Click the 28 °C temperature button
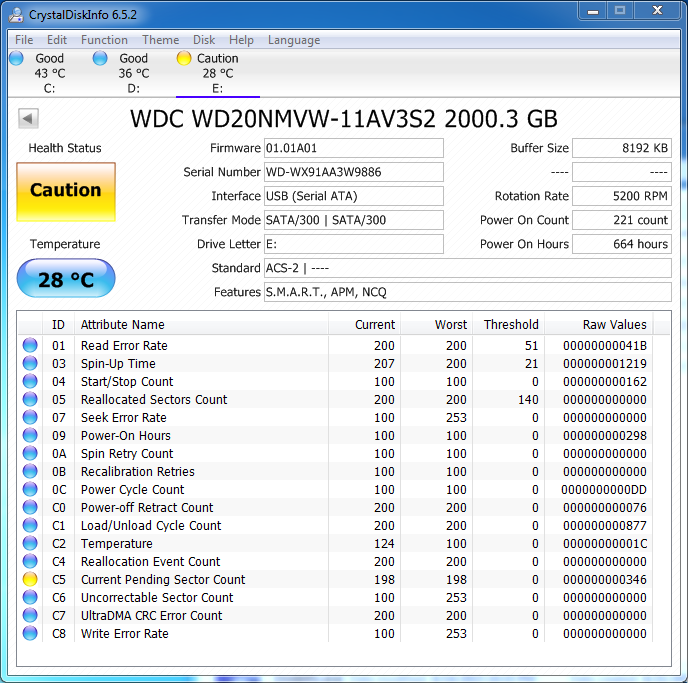 pos(66,278)
